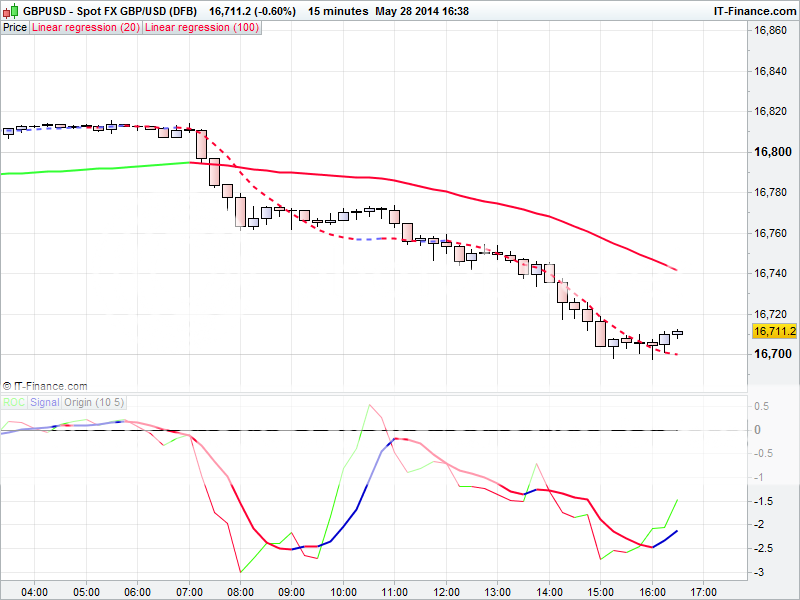Viewport: 800px width, 600px height.
Task: Click the 08:00 time axis label
Action: tap(240, 592)
